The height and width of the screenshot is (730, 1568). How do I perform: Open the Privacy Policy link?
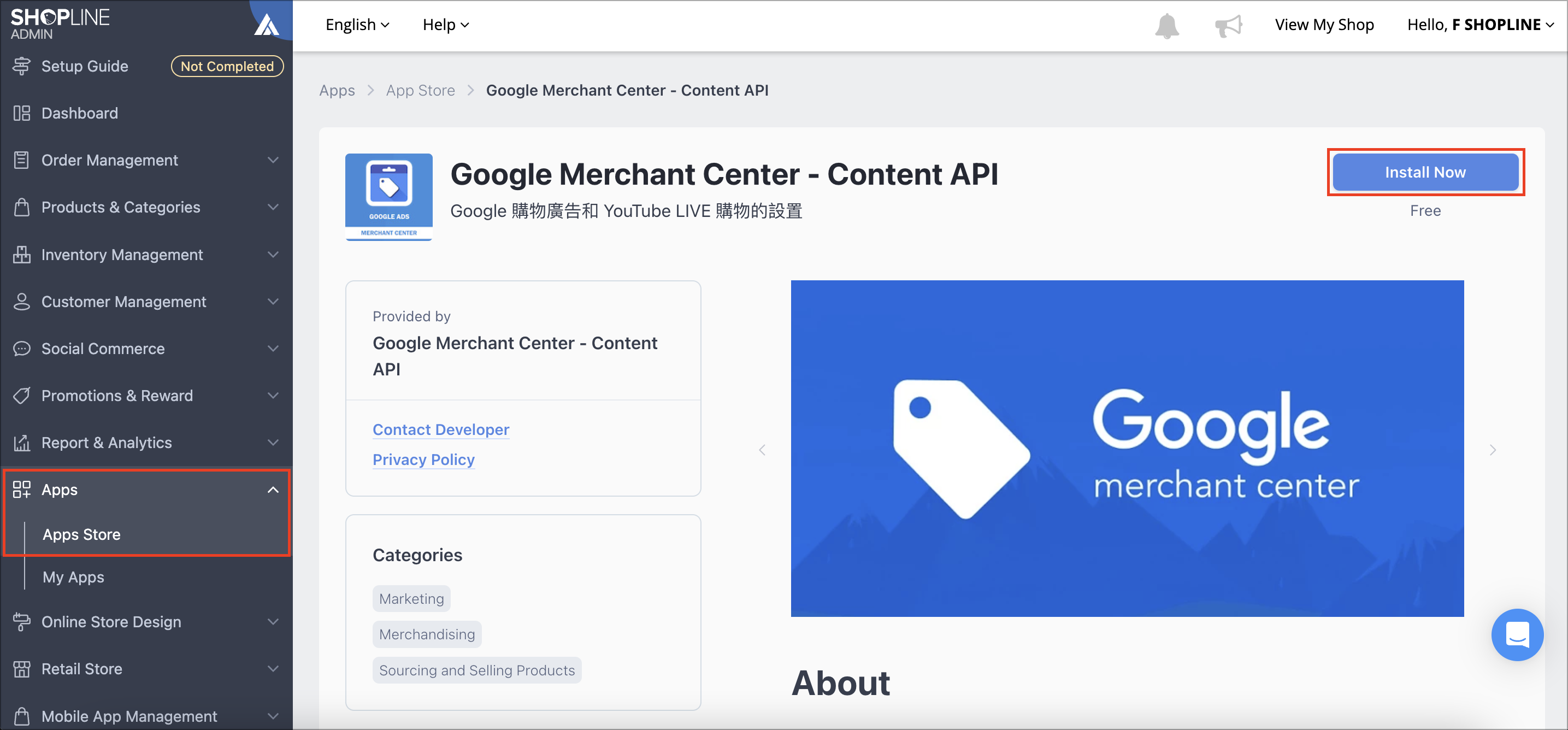click(423, 460)
